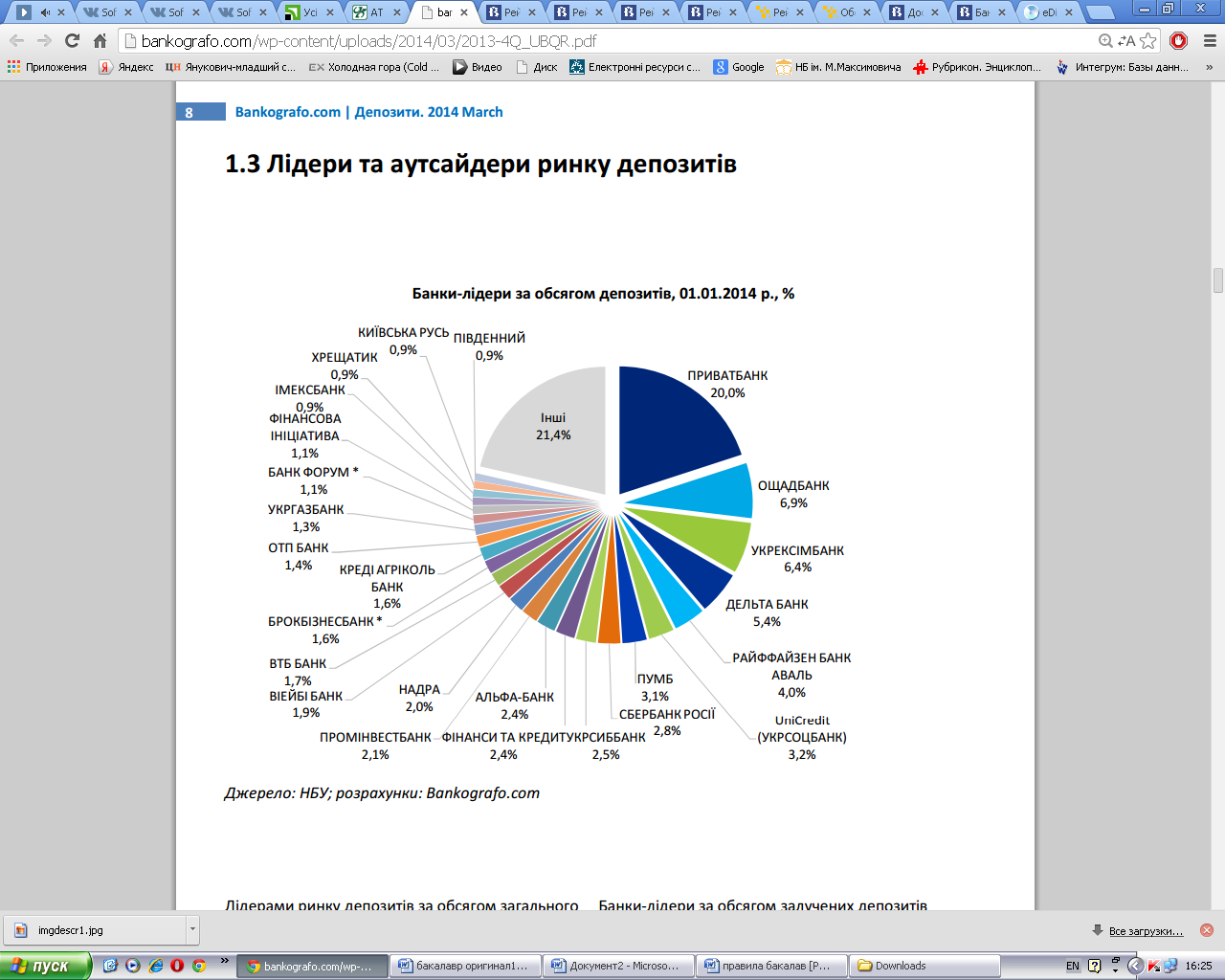Open help question mark tray icon

click(x=1095, y=966)
